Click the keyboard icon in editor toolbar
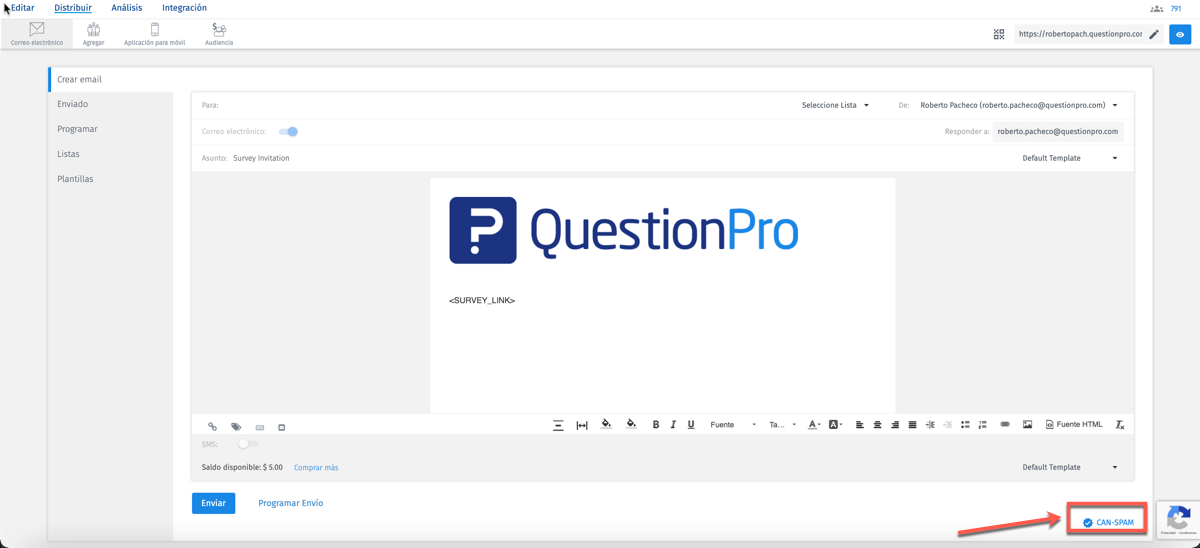This screenshot has width=1200, height=548. click(260, 427)
